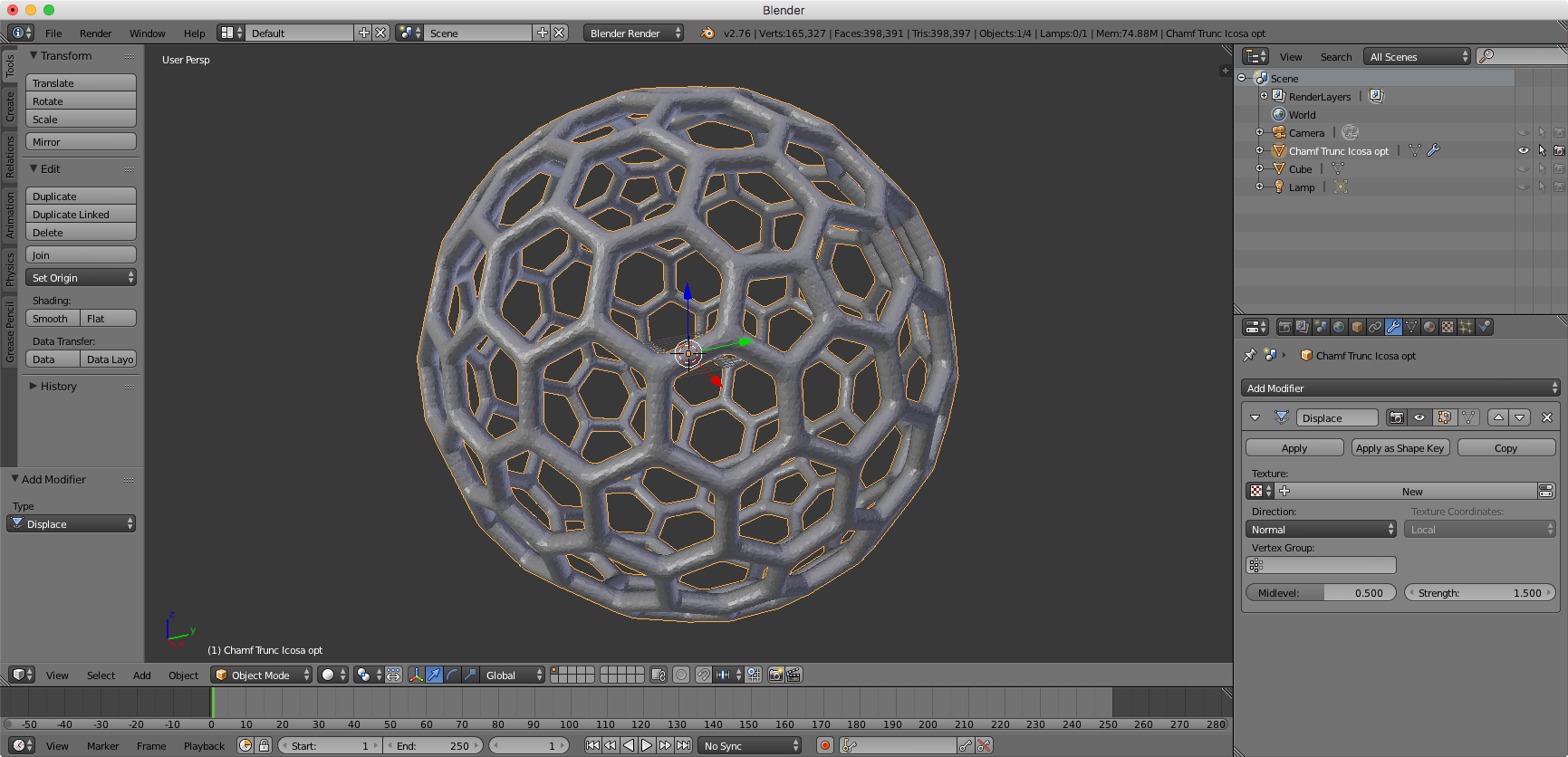Click the OpenGL render image camera icon
Screen dimensions: 1568x757
point(775,675)
